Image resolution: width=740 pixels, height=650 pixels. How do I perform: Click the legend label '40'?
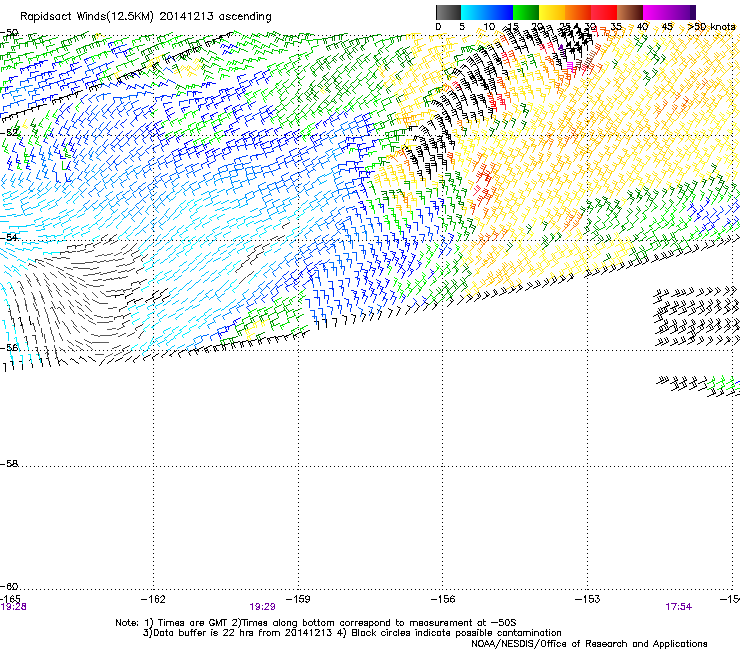point(642,27)
